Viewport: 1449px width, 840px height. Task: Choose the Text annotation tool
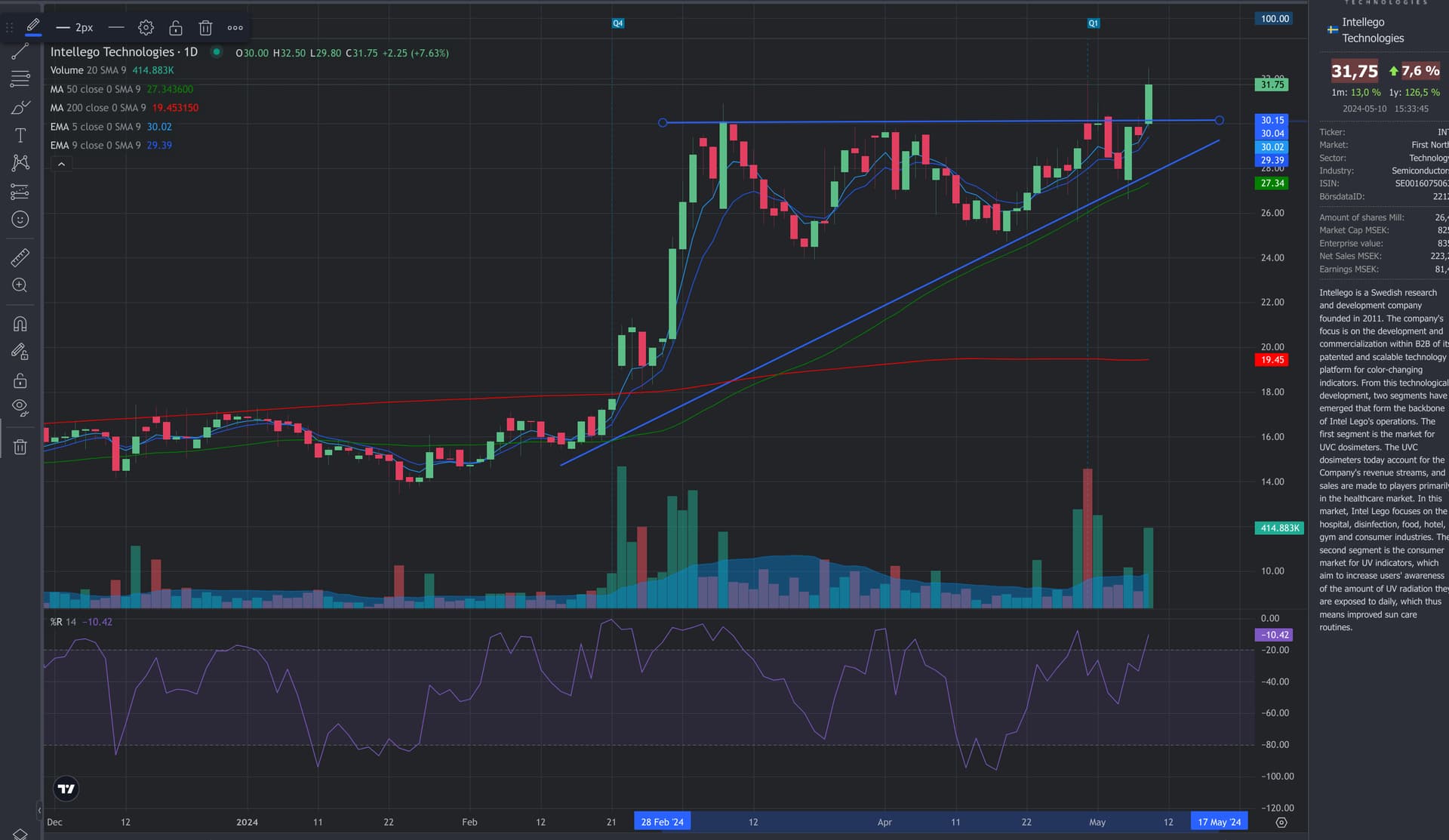click(x=20, y=135)
